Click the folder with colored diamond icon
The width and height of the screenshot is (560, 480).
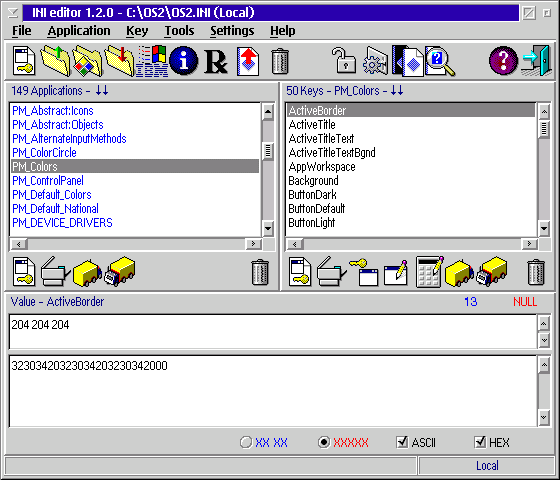(x=87, y=61)
